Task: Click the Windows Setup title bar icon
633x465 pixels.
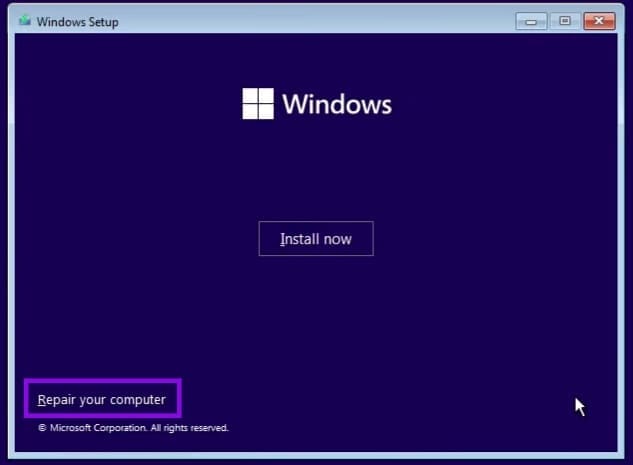Action: [x=25, y=20]
